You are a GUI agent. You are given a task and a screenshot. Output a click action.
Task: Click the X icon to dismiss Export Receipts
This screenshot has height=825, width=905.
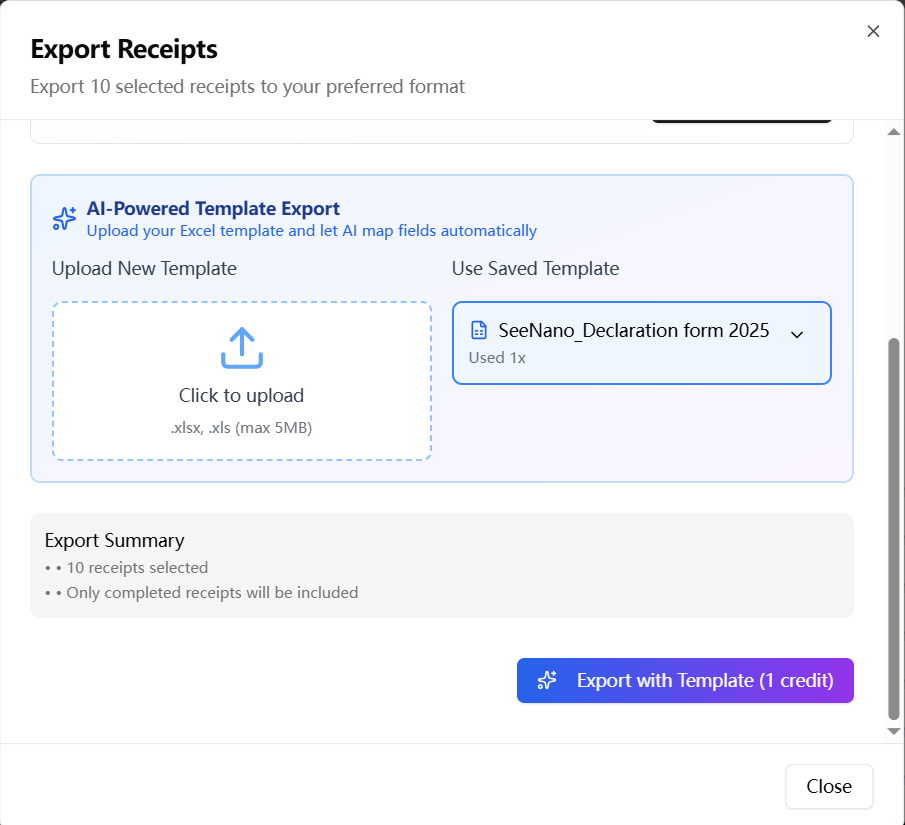click(873, 31)
